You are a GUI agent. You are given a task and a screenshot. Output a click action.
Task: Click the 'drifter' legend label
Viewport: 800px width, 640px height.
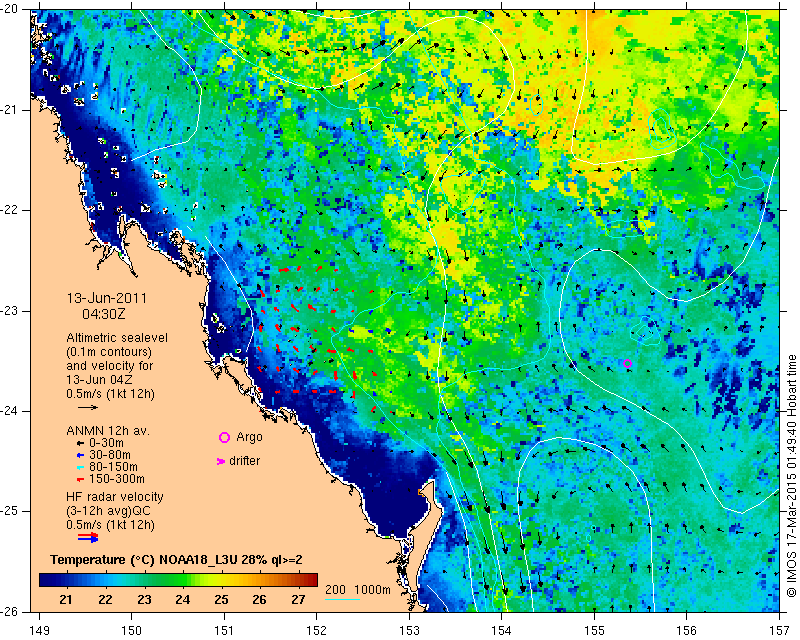(x=244, y=461)
